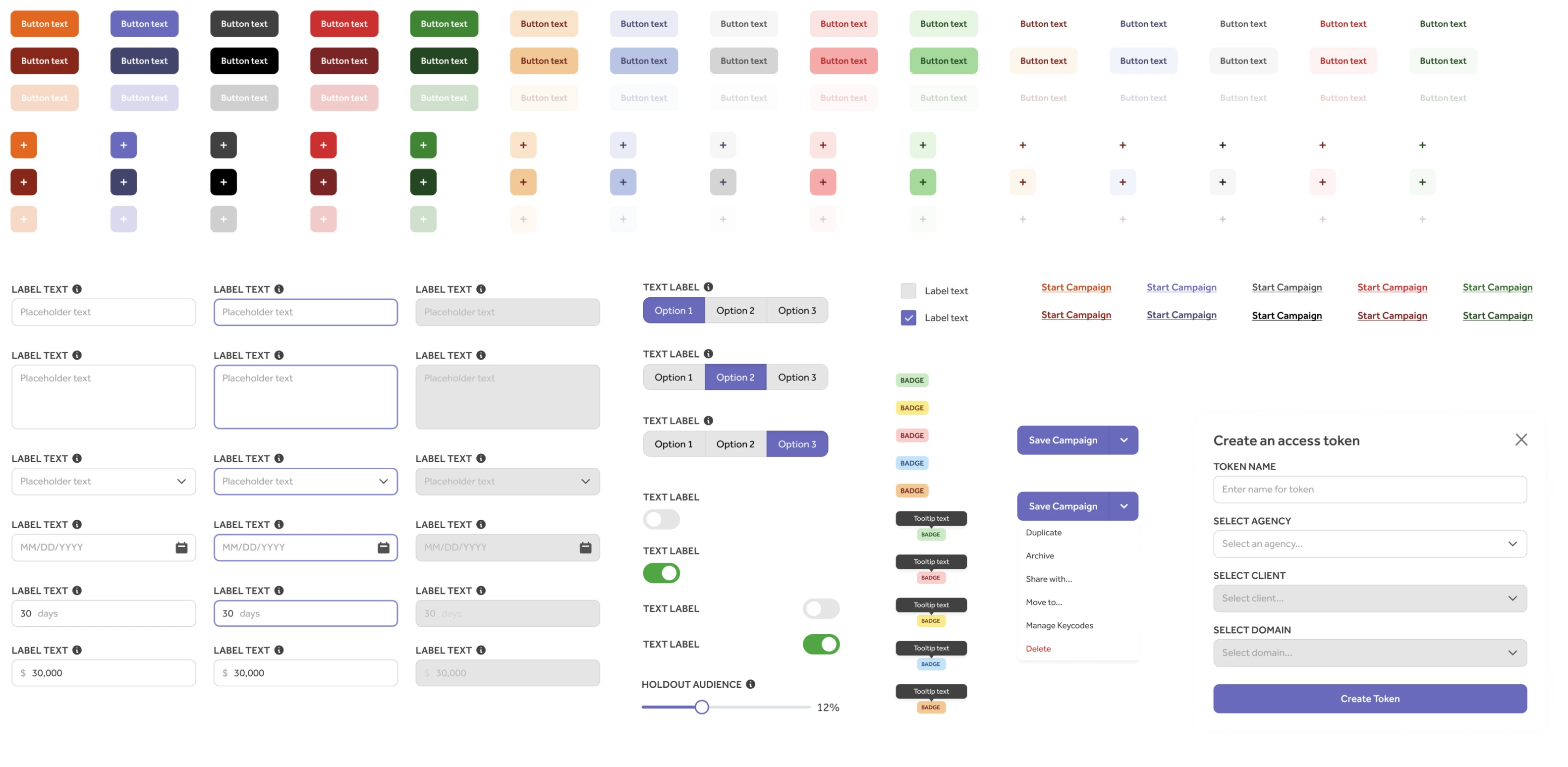Click the Holdout Audience slider handle

tap(701, 707)
